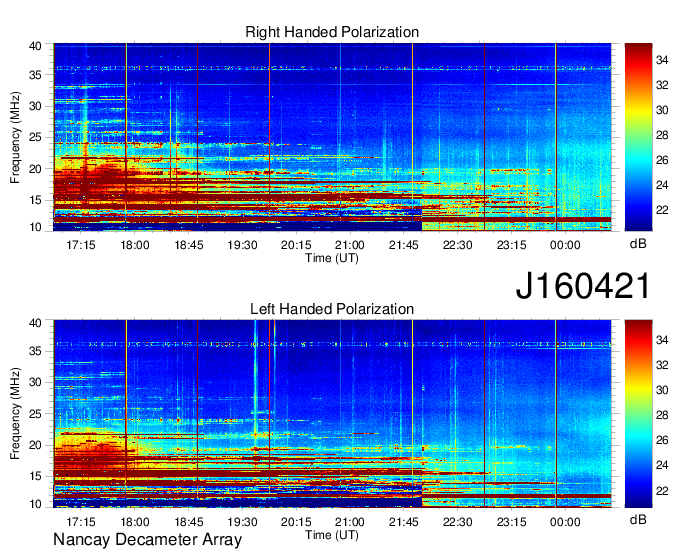Click the 'Frequency (MHz)' axis label of the right-handed plot
The image size is (680, 552).
15,137
